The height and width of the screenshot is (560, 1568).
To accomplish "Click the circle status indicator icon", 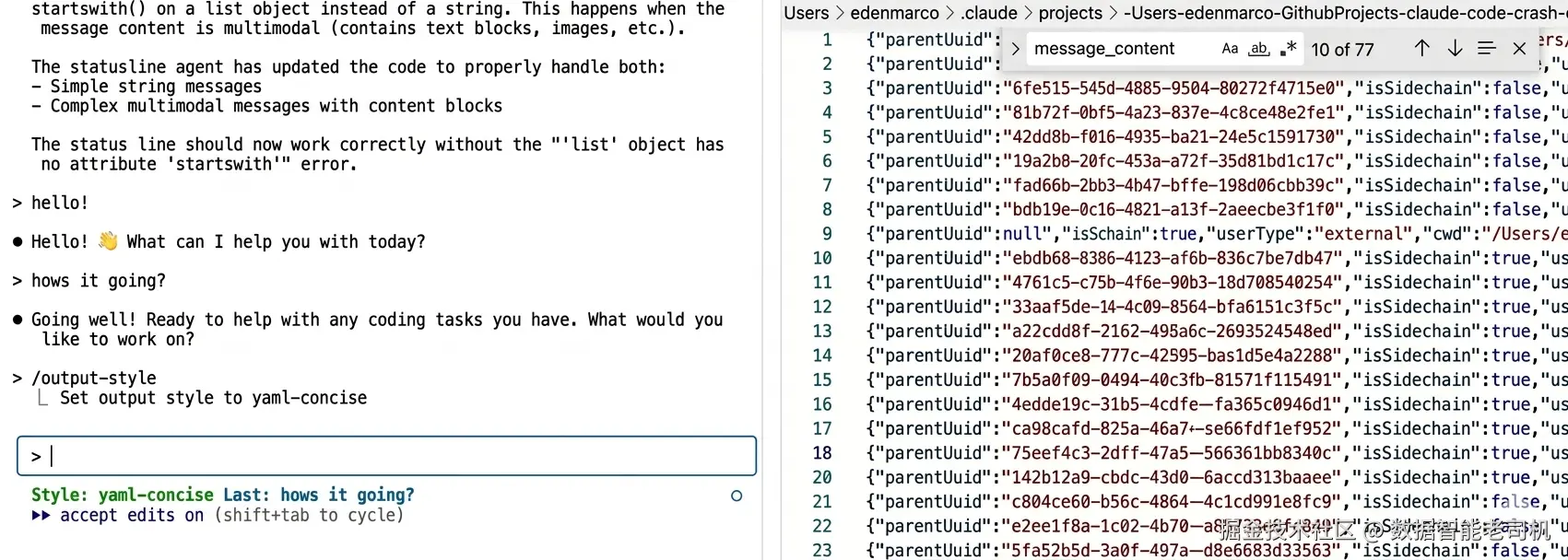I will tap(737, 496).
